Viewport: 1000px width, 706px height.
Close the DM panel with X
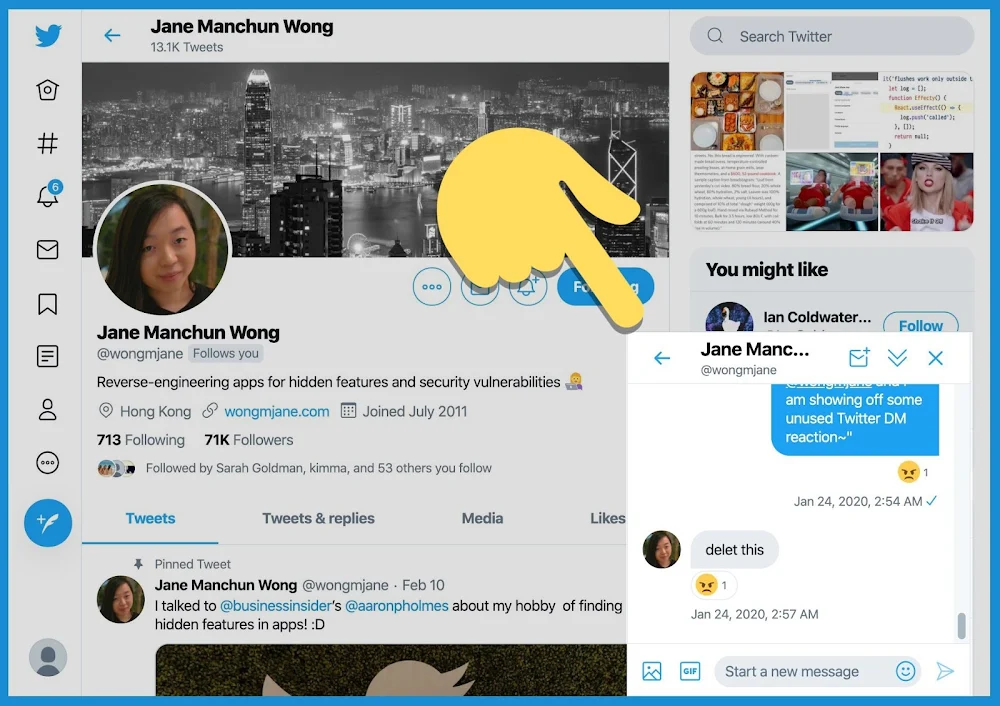pos(936,358)
